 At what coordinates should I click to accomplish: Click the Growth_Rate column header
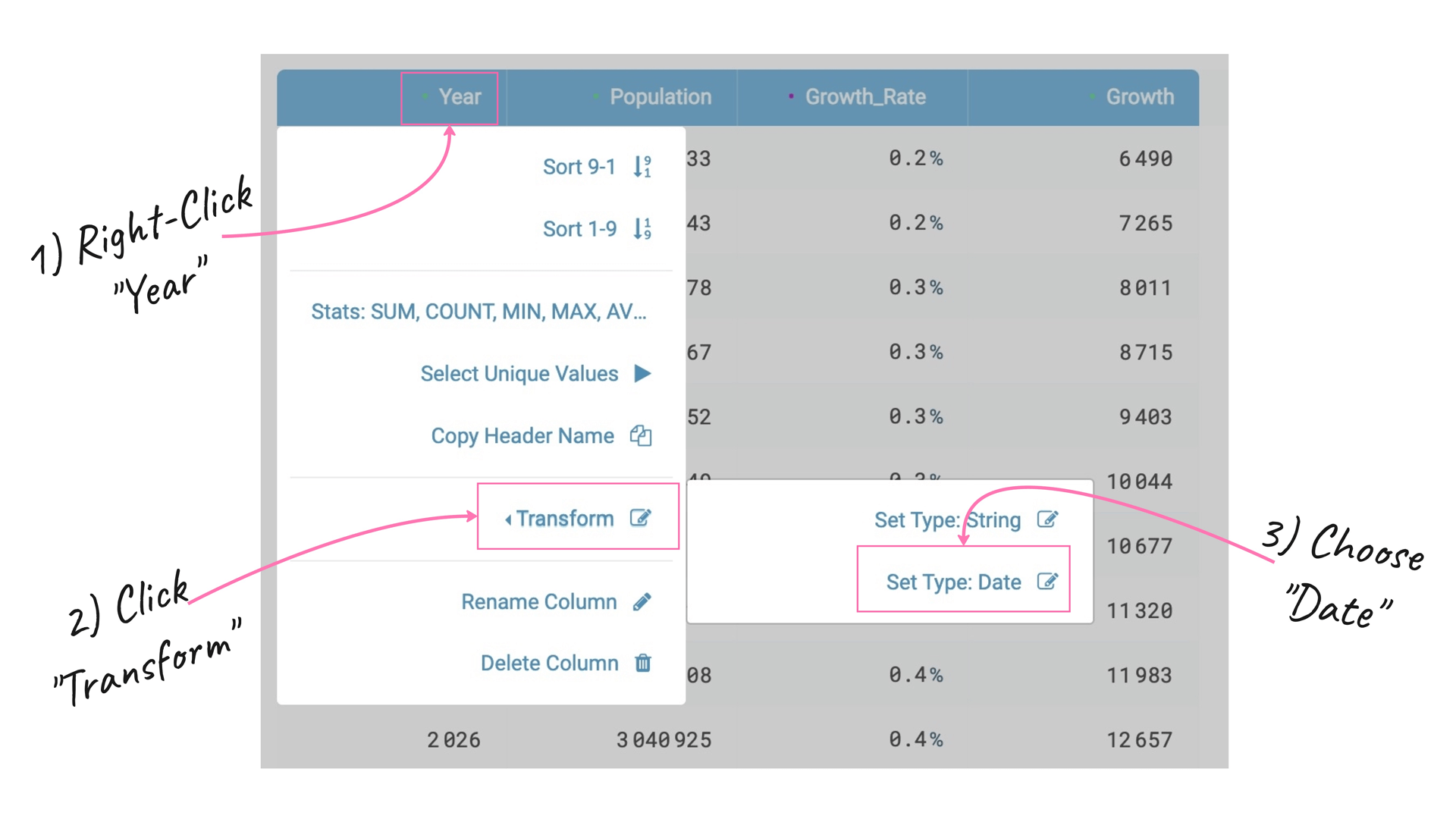click(864, 97)
